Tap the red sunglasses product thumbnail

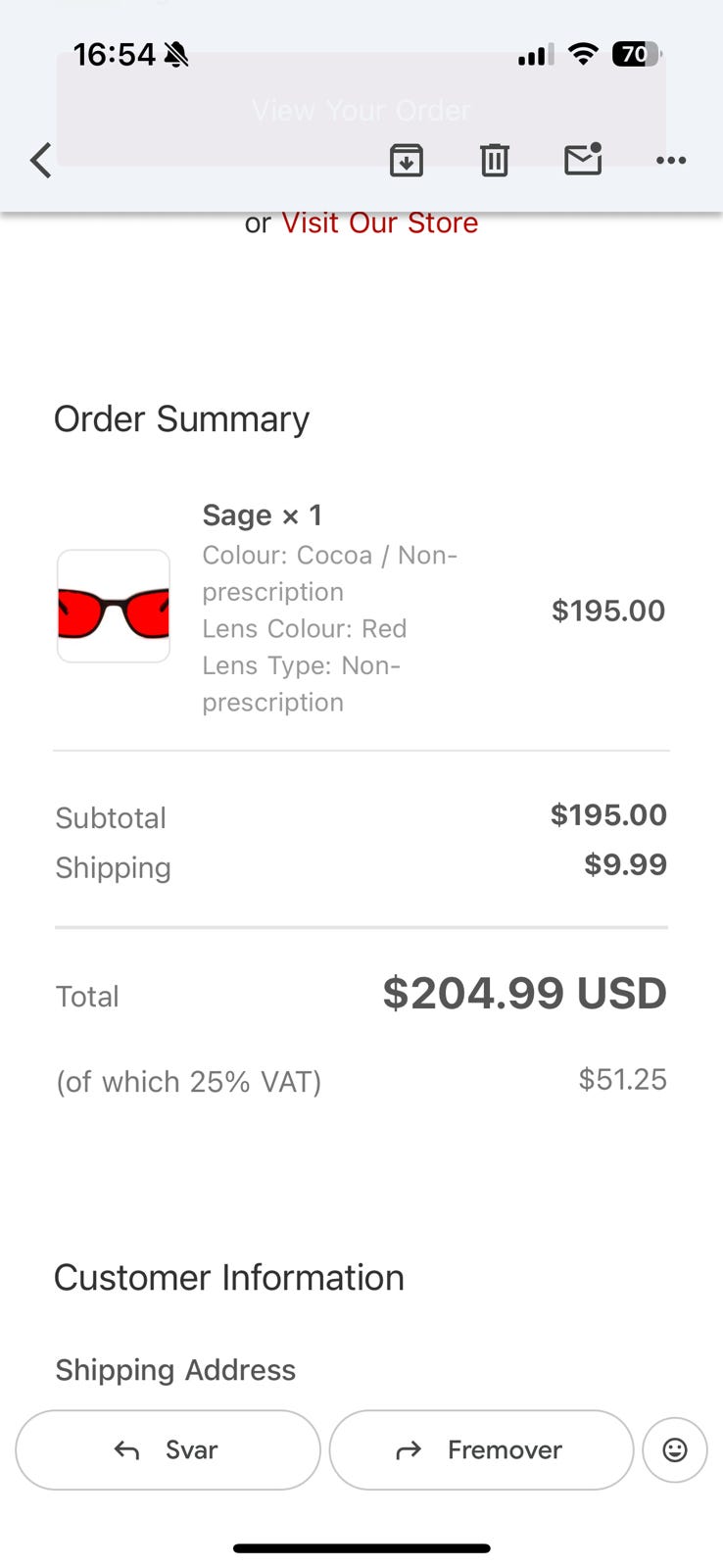(114, 607)
